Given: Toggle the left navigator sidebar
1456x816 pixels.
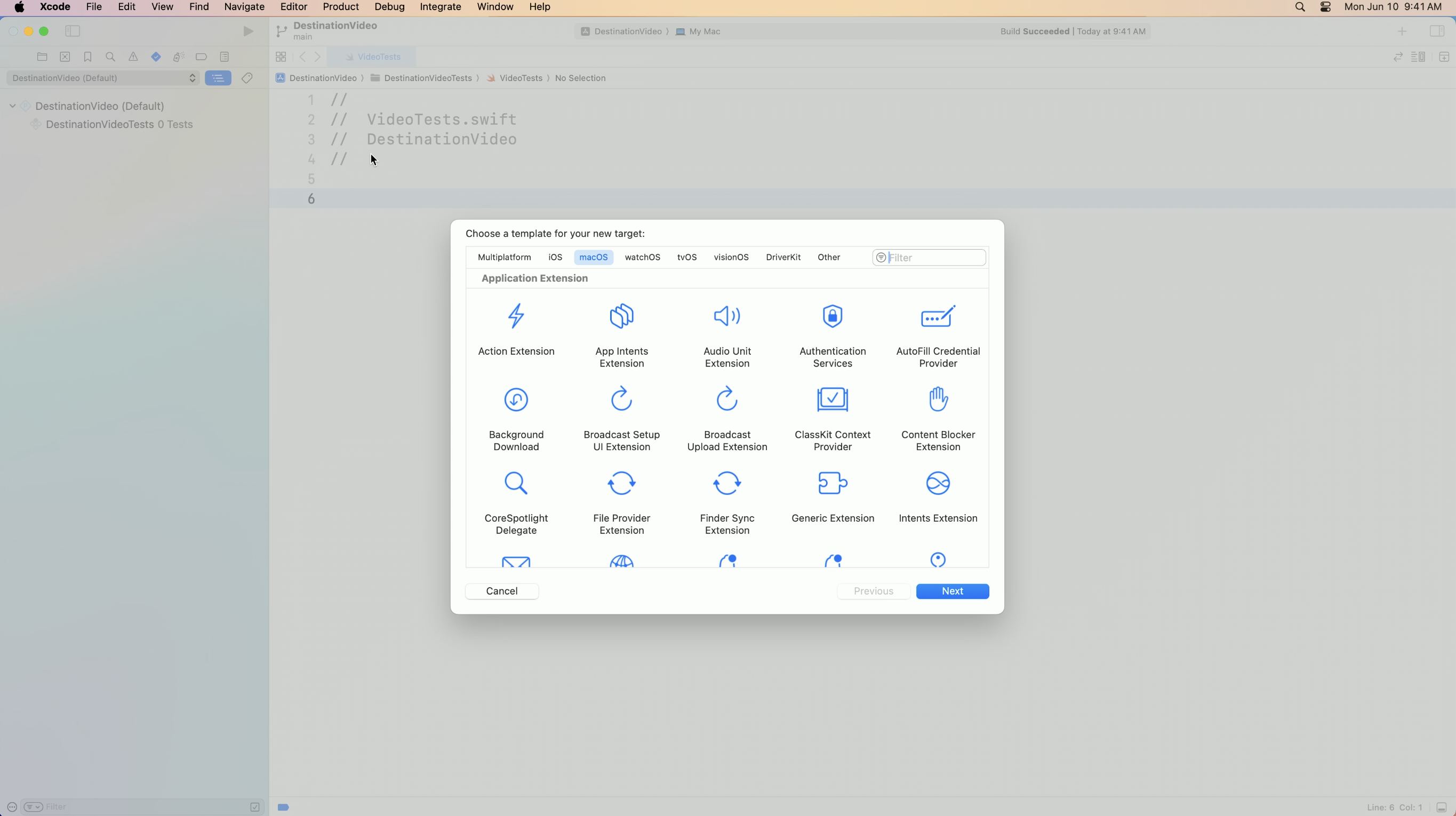Looking at the screenshot, I should click(x=73, y=31).
